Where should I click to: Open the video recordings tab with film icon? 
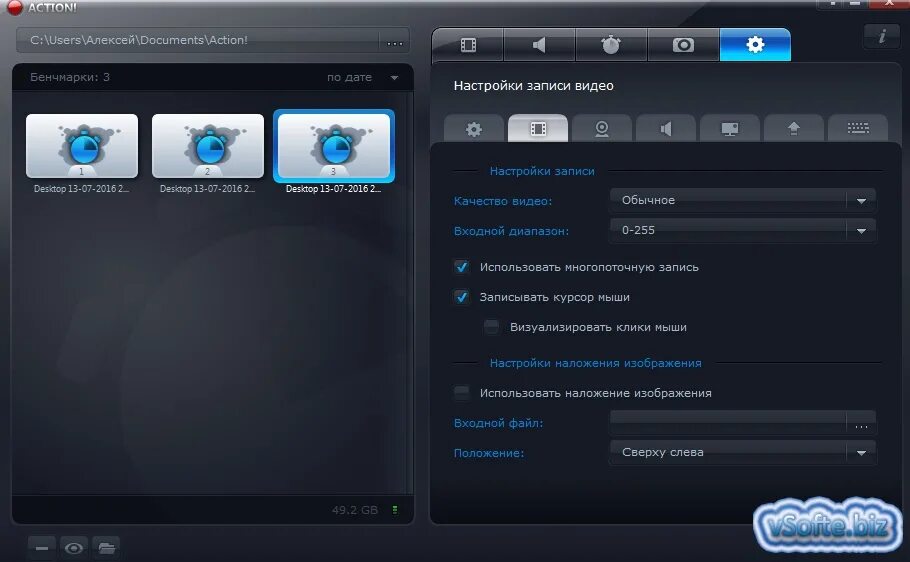click(x=468, y=45)
